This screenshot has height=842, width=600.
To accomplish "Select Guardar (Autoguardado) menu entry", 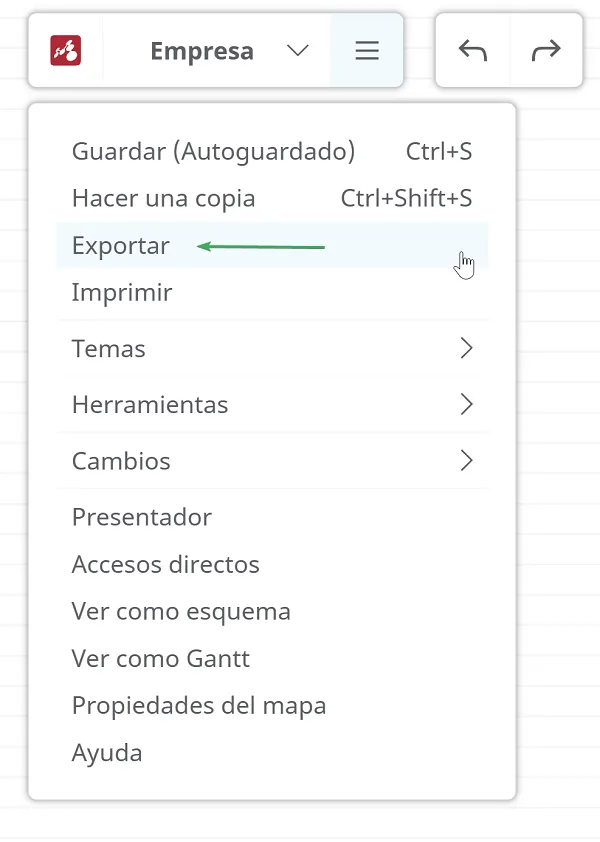I will coord(213,152).
